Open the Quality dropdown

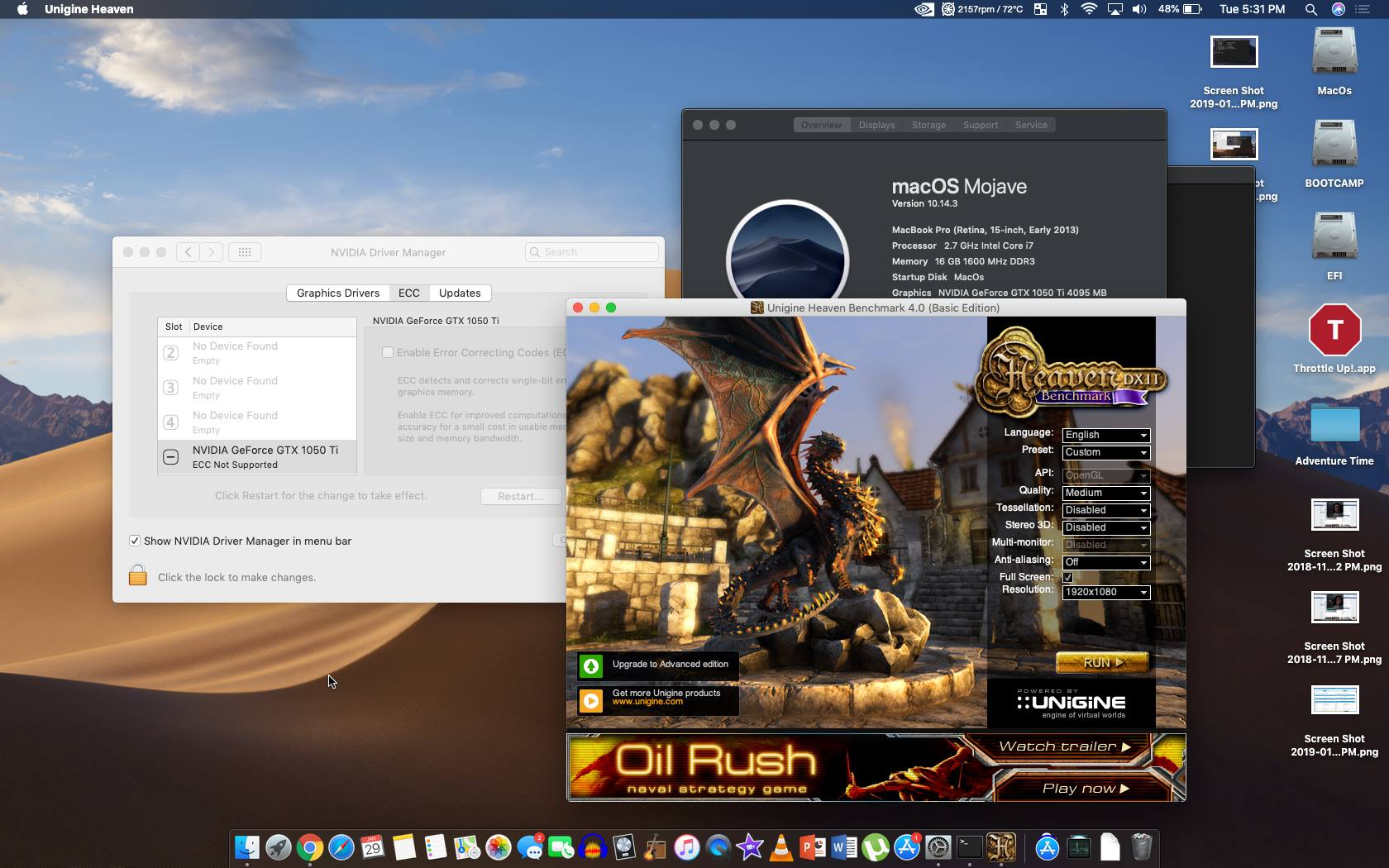[x=1105, y=493]
